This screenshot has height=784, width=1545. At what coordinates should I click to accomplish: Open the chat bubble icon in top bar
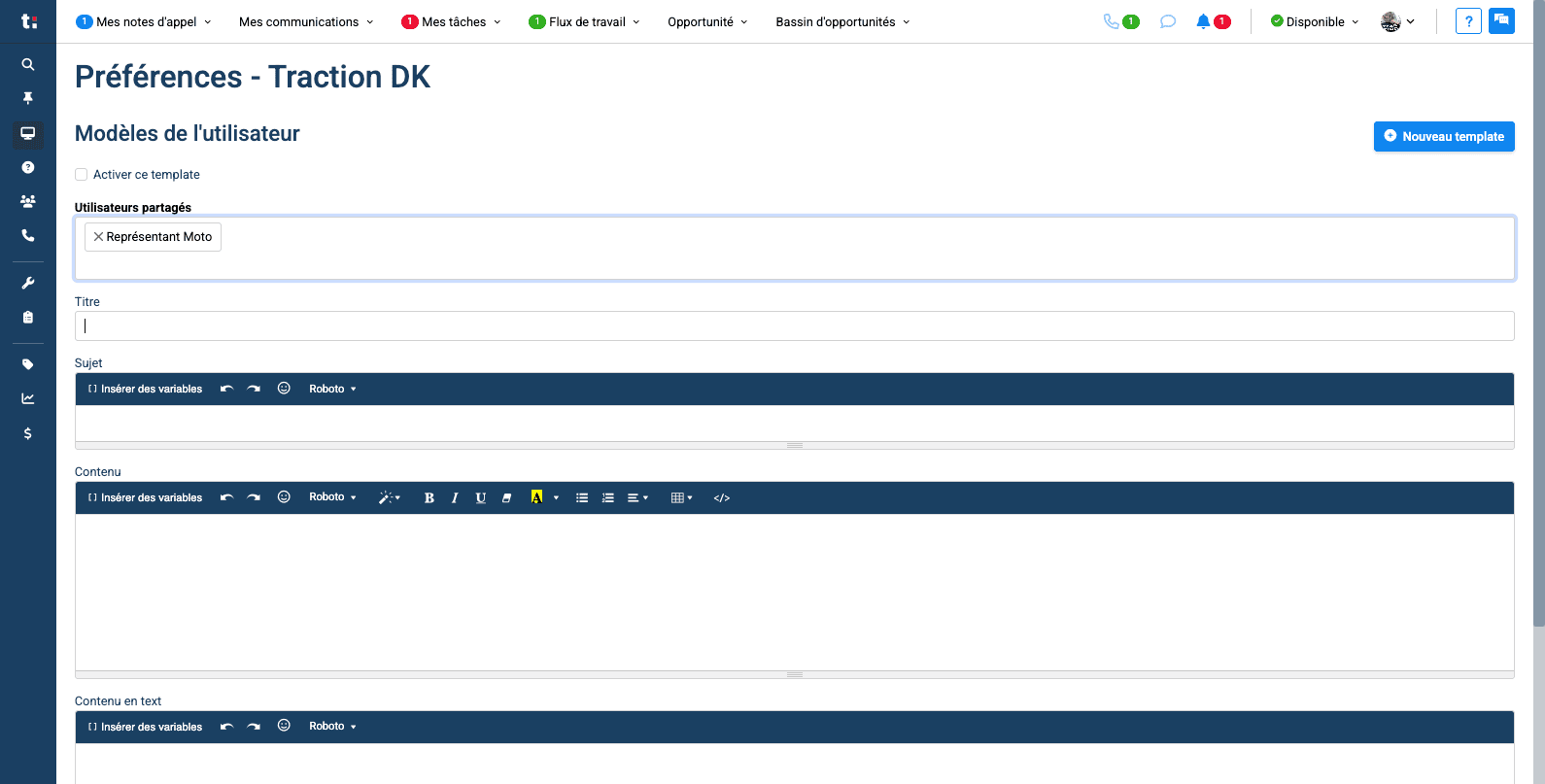1168,21
